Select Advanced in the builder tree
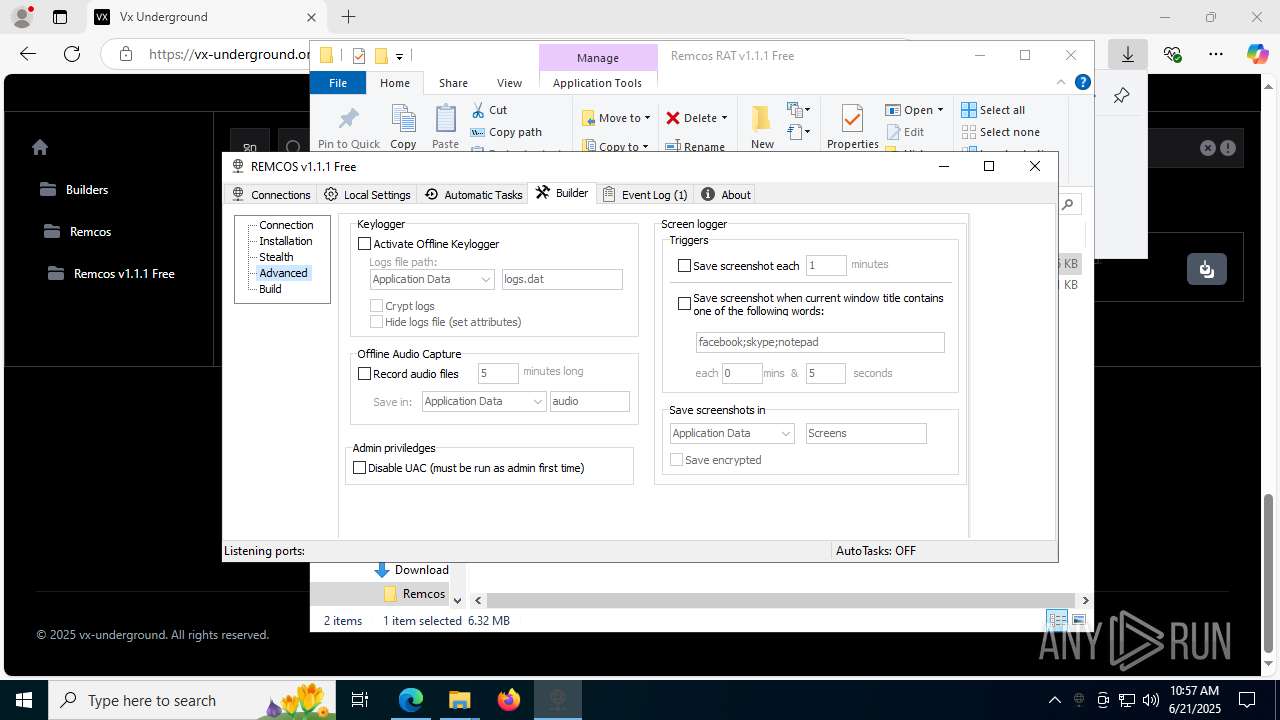Image resolution: width=1280 pixels, height=720 pixels. click(x=283, y=273)
